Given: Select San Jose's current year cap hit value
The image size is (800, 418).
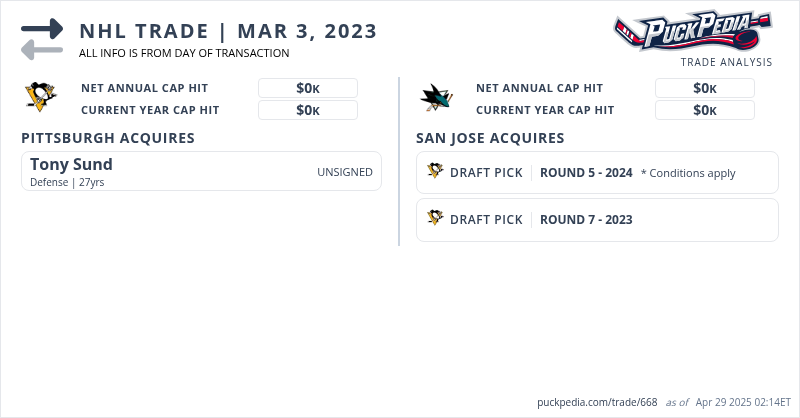Looking at the screenshot, I should [705, 110].
